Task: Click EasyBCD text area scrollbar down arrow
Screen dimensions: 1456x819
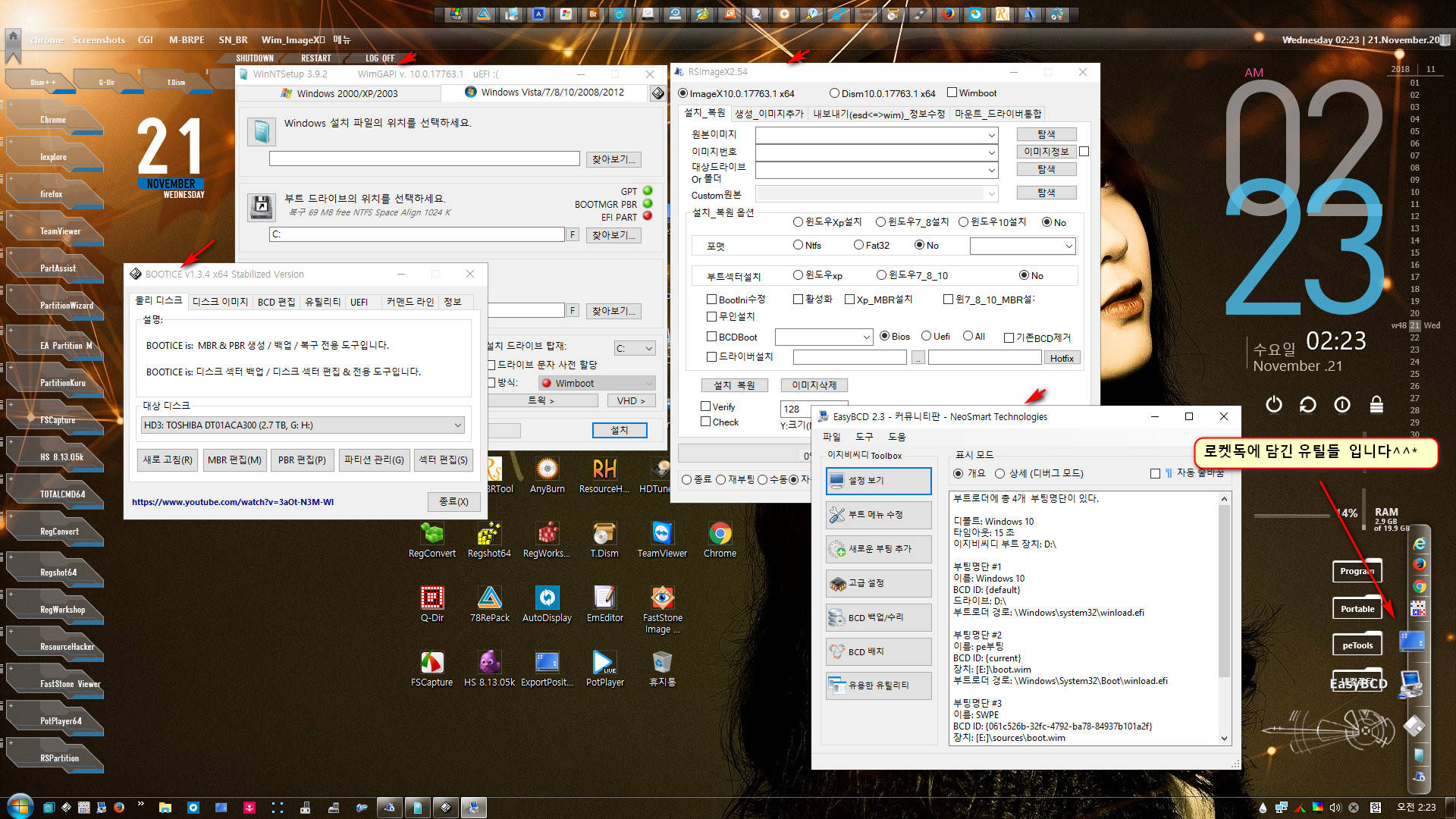Action: point(1224,739)
